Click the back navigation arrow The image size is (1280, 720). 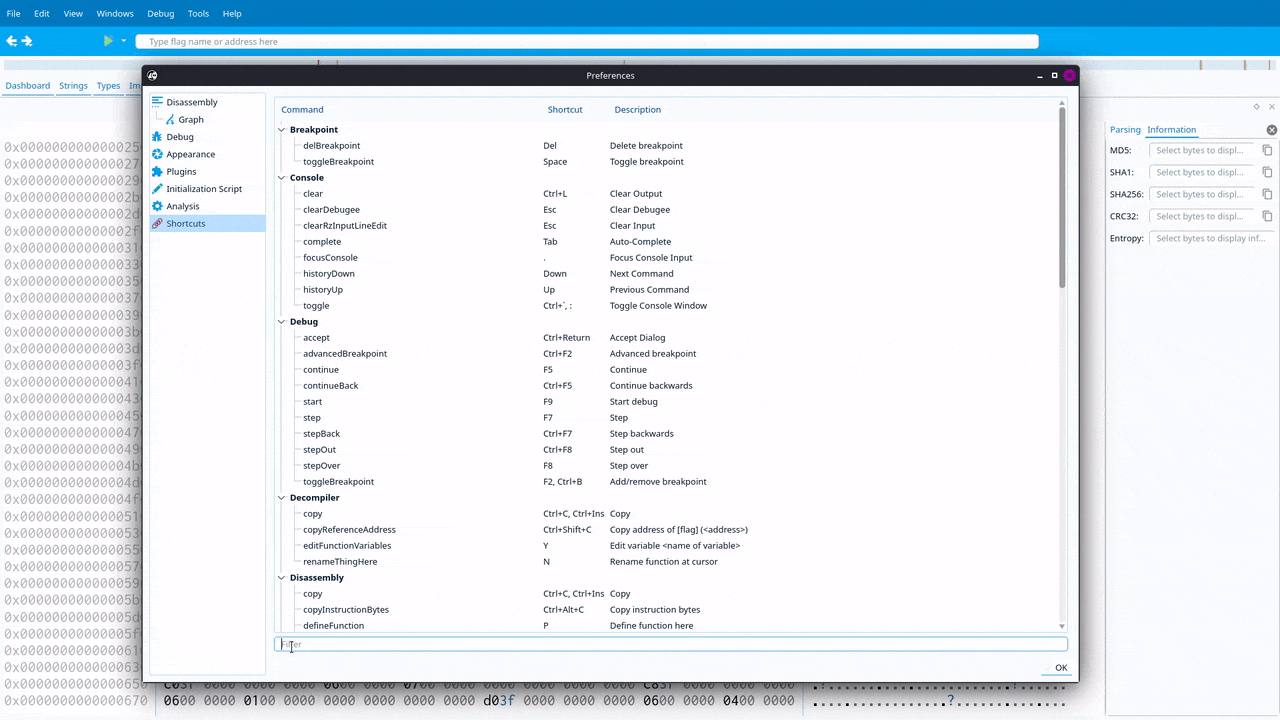coord(12,41)
